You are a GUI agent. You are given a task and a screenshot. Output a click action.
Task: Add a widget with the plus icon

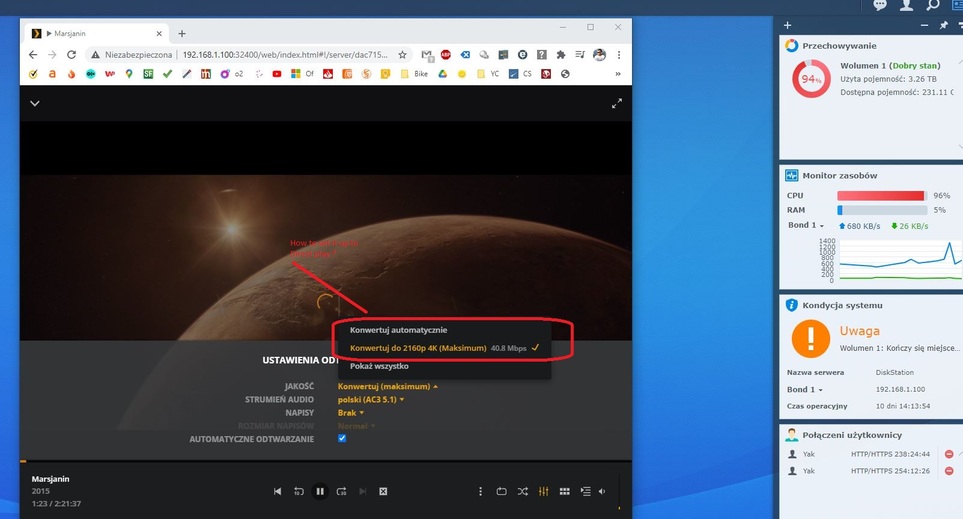click(787, 25)
